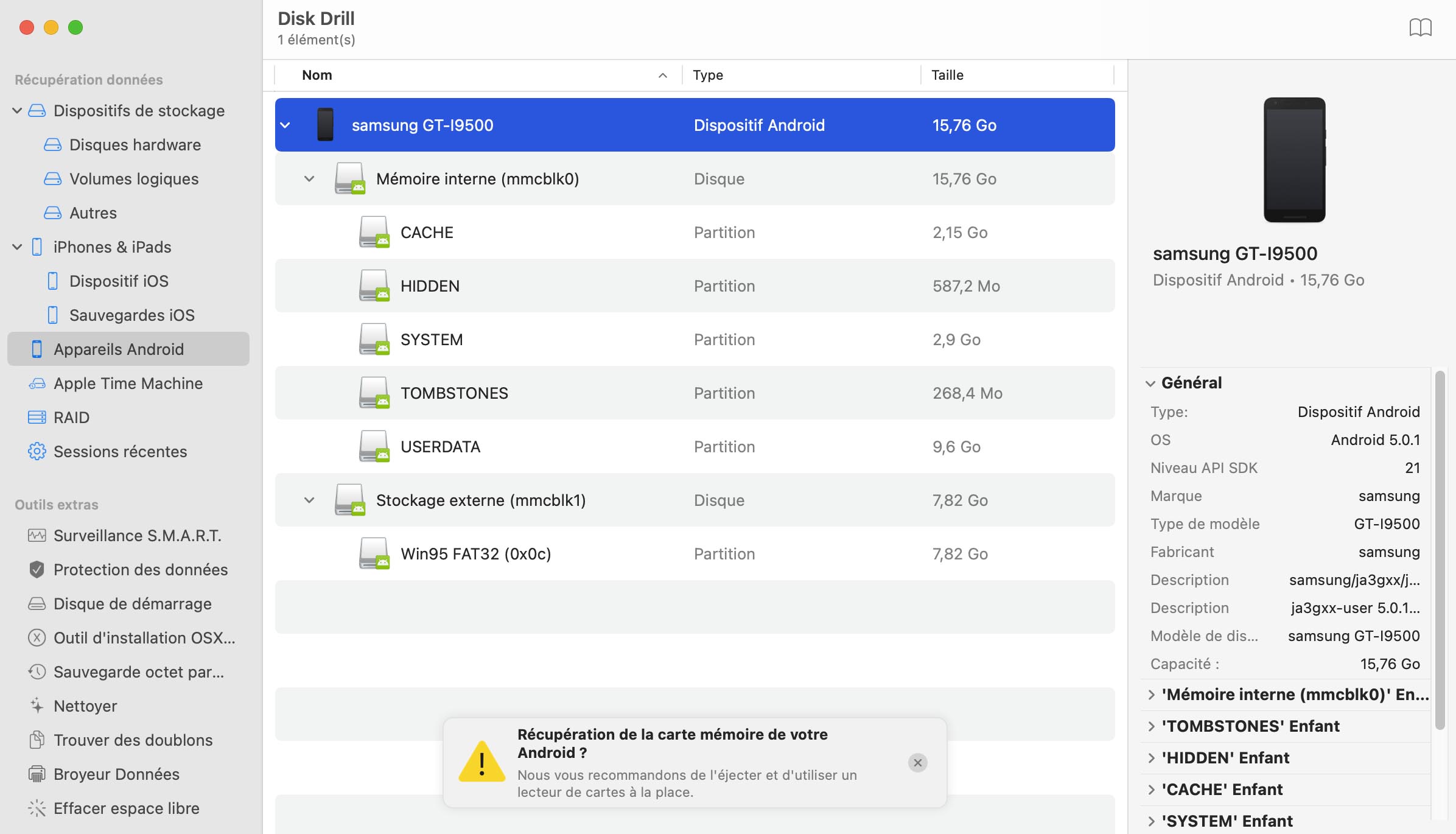This screenshot has height=834, width=1456.
Task: Expand the 'CACHE' Enfant section
Action: [x=1151, y=790]
